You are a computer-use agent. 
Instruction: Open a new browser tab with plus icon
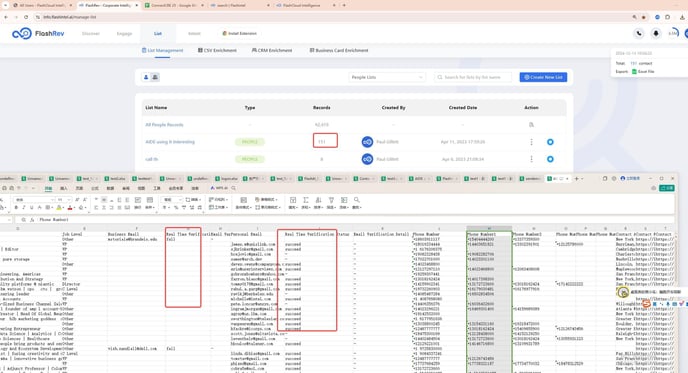coord(344,5)
